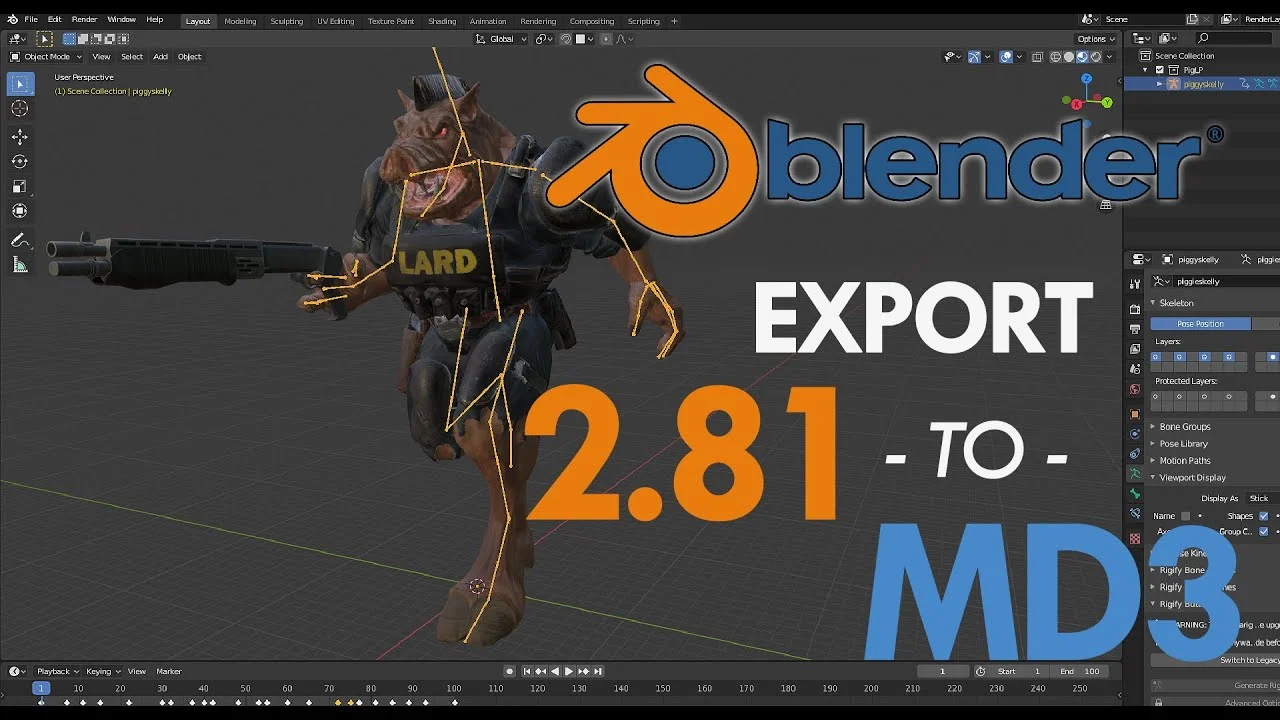Switch to Rendered viewport shading
The image size is (1280, 720).
click(x=1095, y=57)
